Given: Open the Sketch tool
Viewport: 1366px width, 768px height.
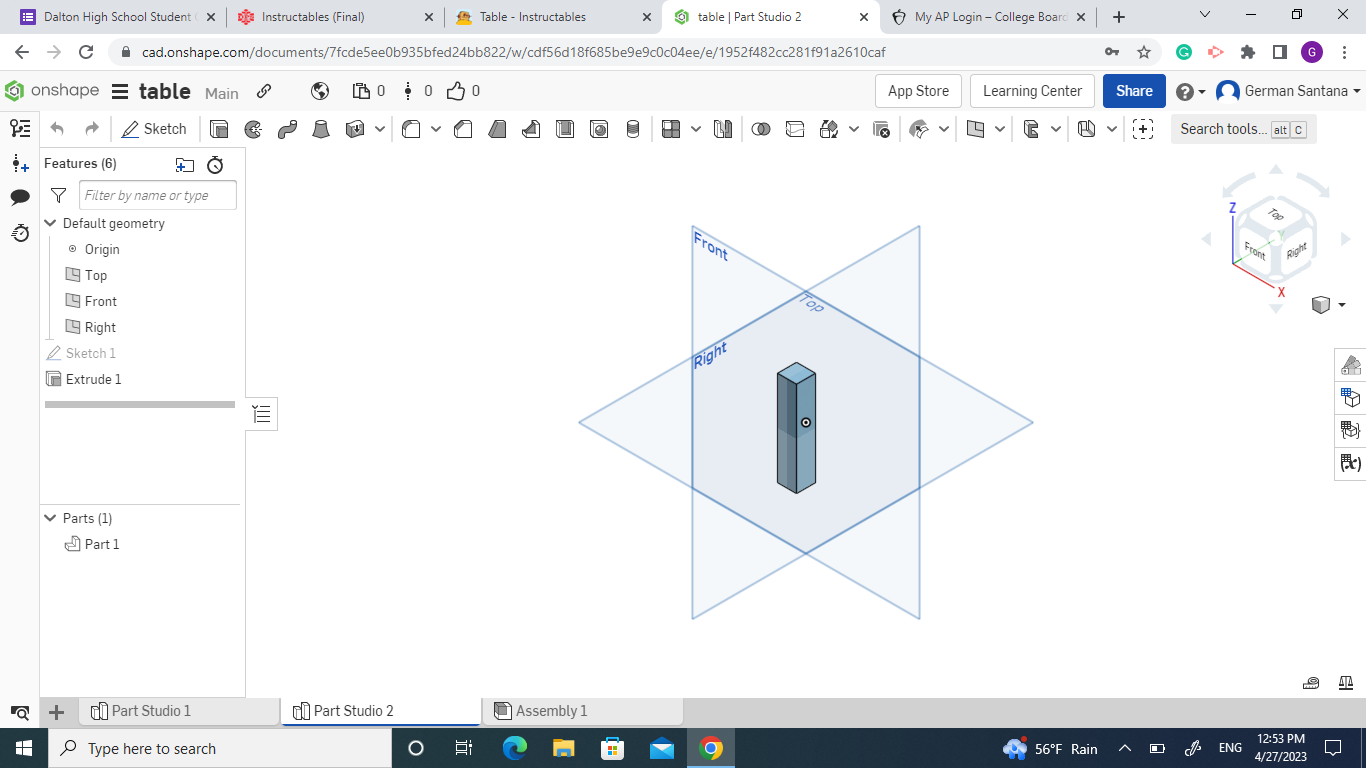Looking at the screenshot, I should 155,128.
